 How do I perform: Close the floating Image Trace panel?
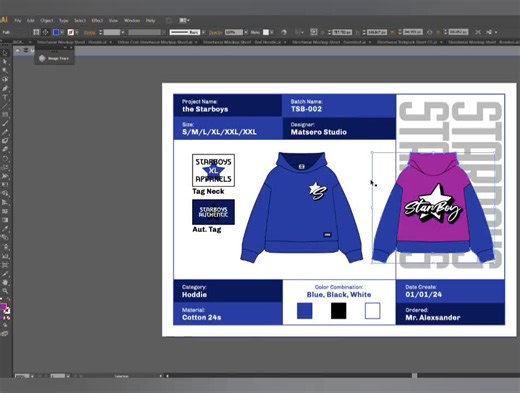click(71, 48)
